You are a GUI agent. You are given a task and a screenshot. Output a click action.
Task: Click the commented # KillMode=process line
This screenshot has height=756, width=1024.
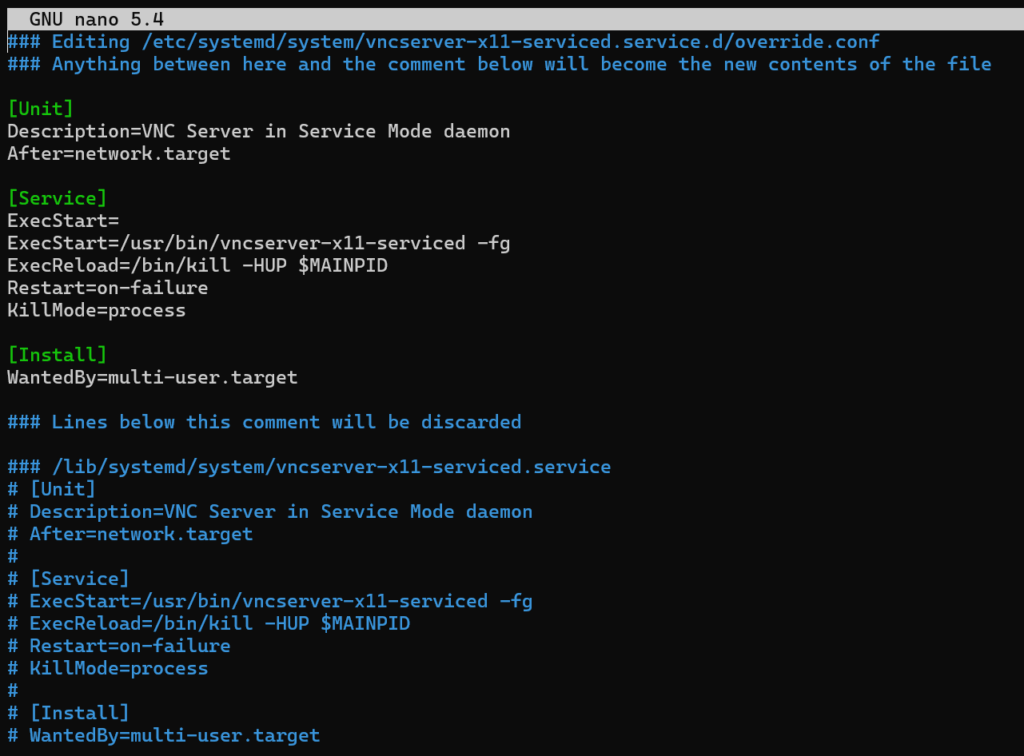click(x=108, y=668)
